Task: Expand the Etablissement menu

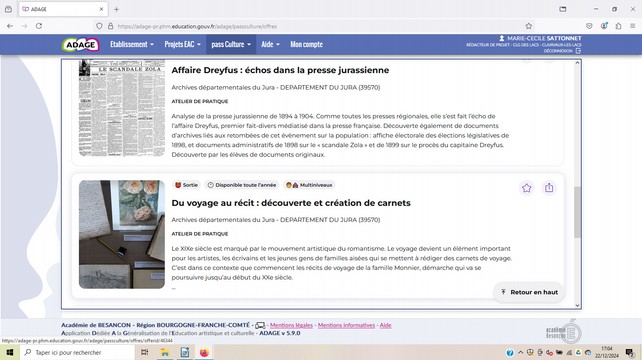Action: [132, 44]
